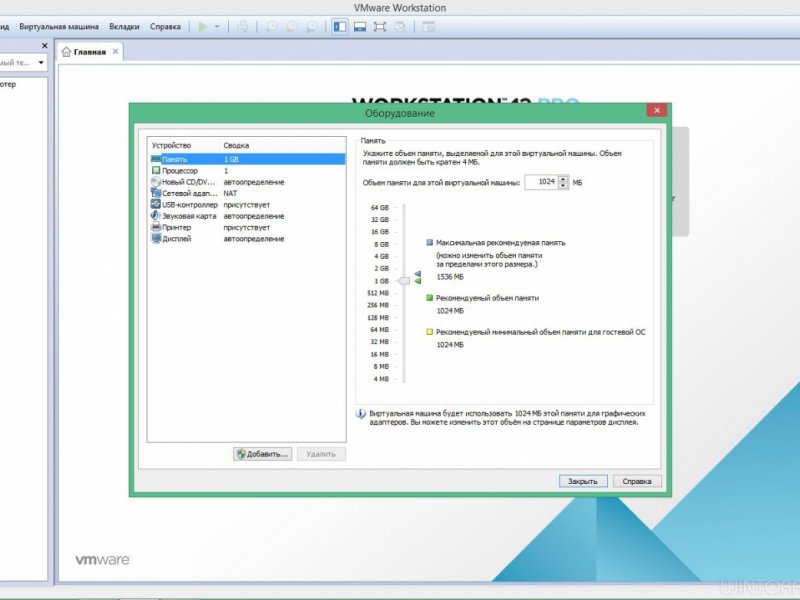Open the Справка menu in the menu bar
800x600 pixels.
[165, 27]
